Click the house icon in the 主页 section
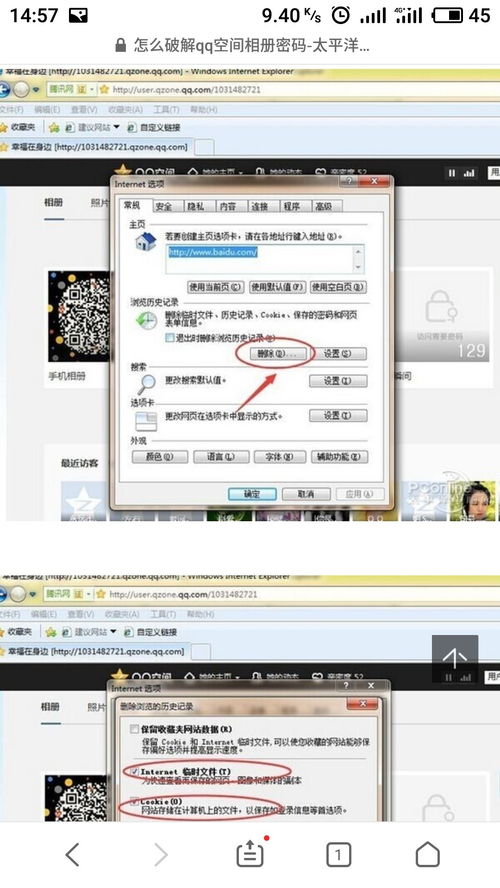 [146, 242]
